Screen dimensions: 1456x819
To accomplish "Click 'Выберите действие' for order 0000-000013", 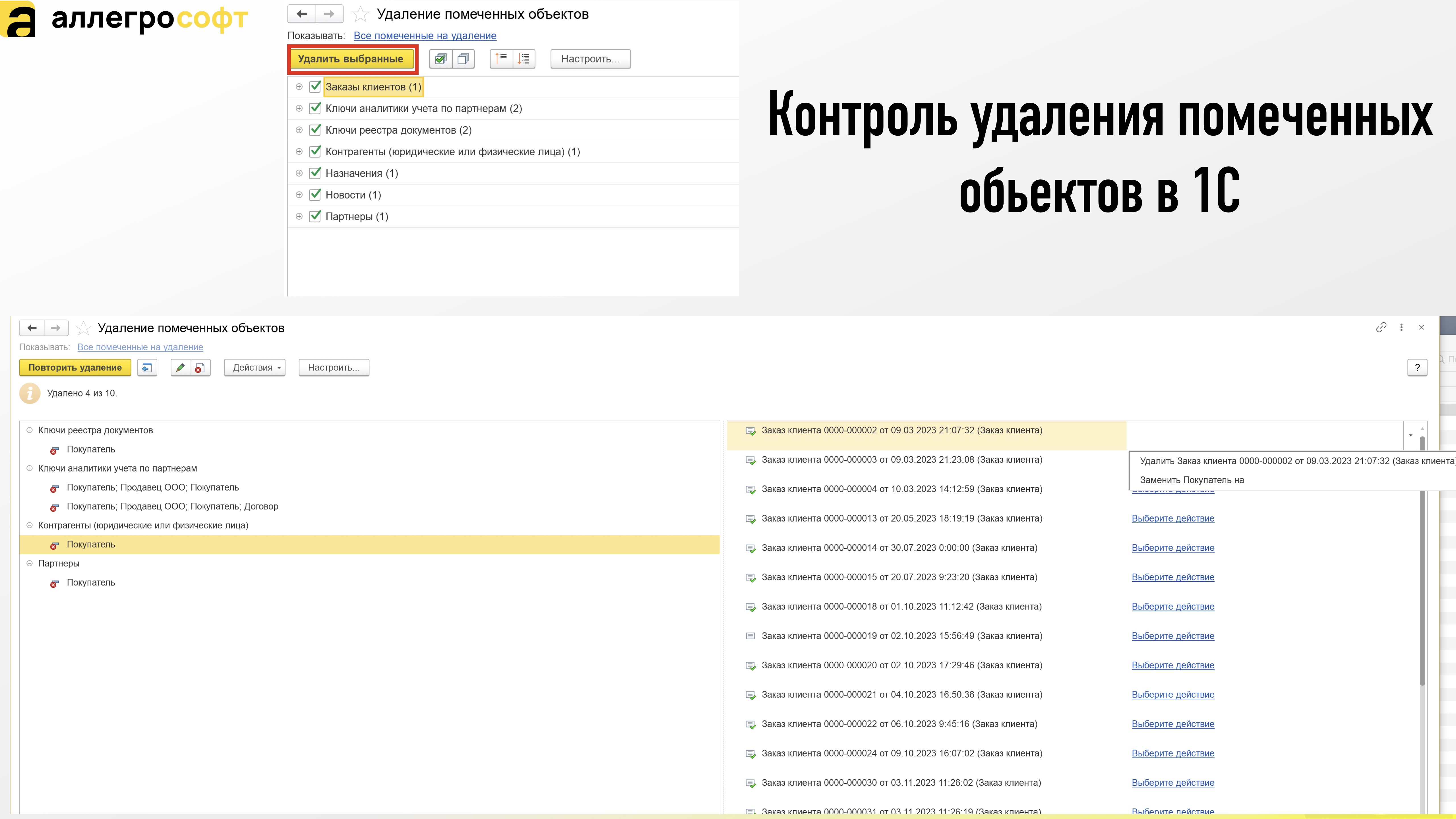I will point(1173,518).
